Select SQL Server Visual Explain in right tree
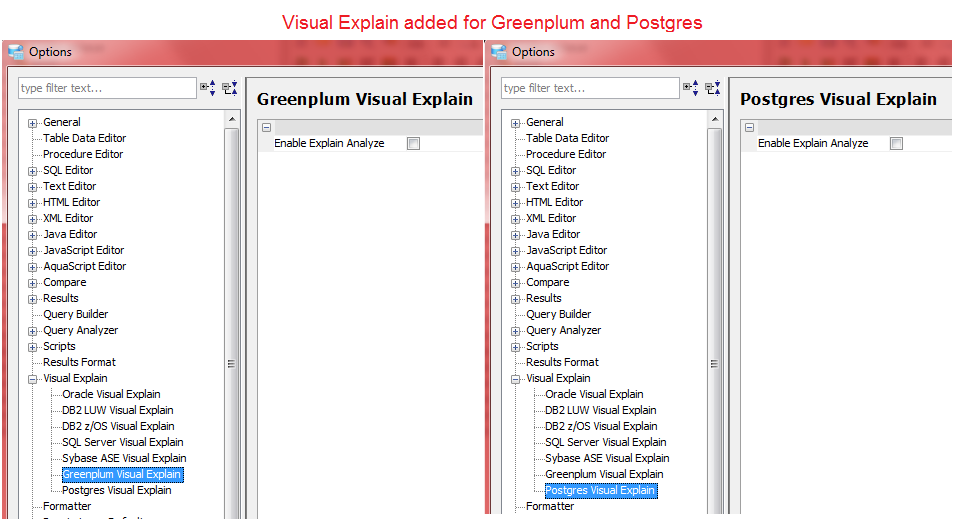Image resolution: width=956 pixels, height=532 pixels. click(605, 442)
